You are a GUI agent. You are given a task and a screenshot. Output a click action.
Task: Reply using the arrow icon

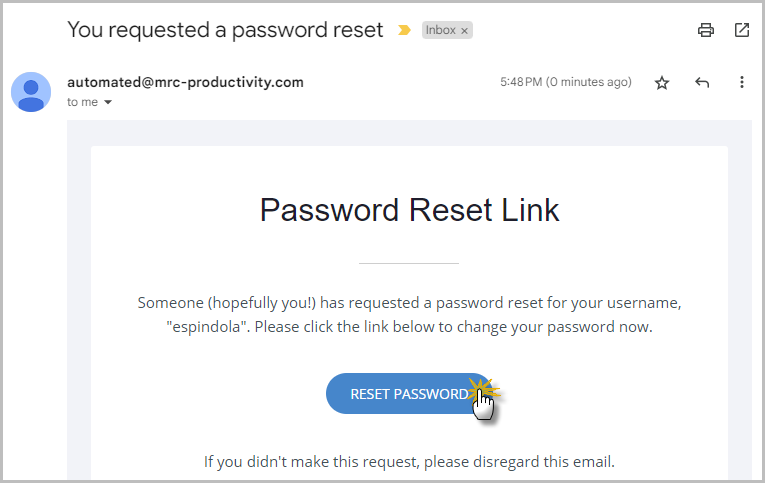click(x=702, y=82)
